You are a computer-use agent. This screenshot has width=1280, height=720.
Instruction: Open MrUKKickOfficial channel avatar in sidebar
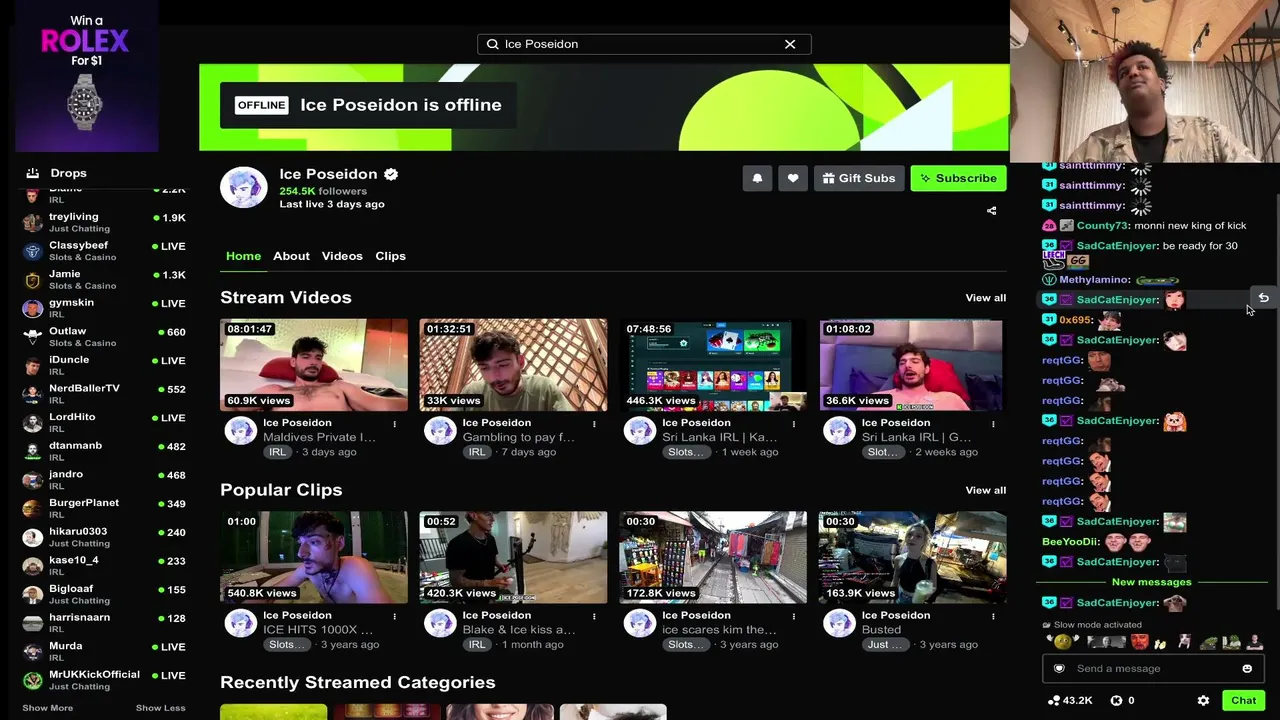pos(33,680)
